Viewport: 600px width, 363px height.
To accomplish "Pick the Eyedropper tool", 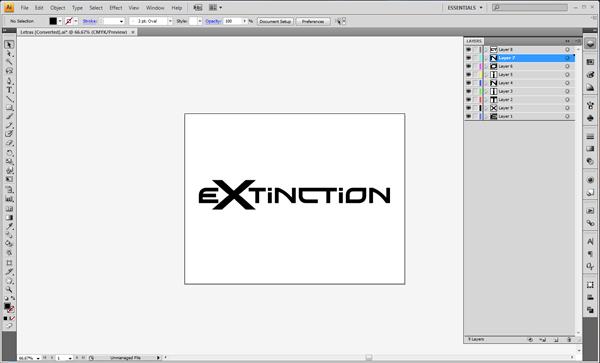I will [9, 226].
